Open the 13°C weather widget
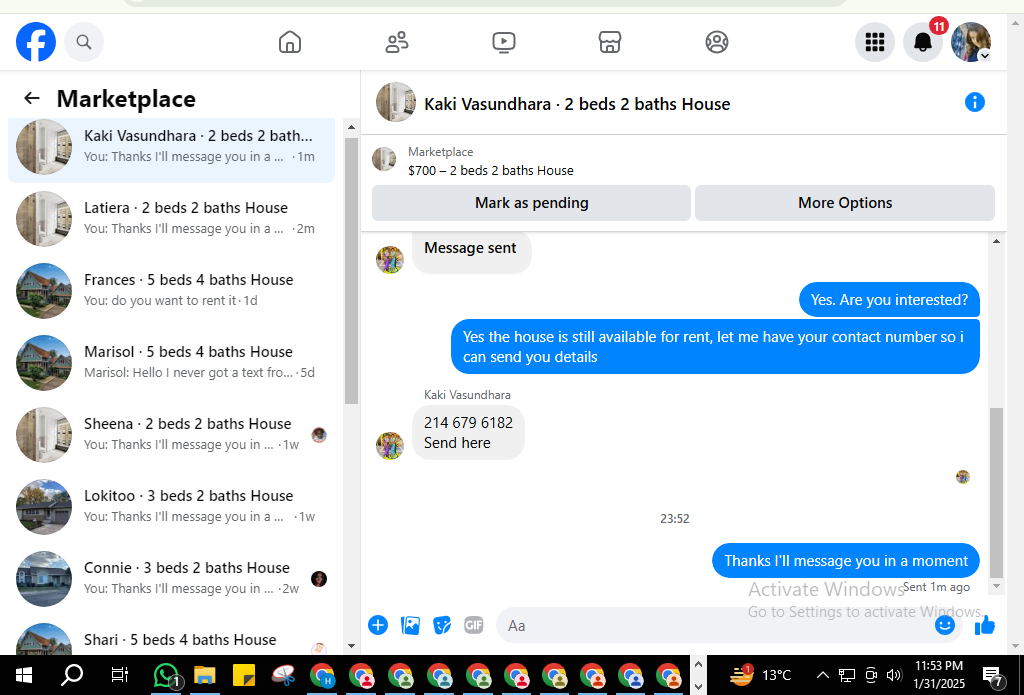The width and height of the screenshot is (1024, 695). point(760,675)
